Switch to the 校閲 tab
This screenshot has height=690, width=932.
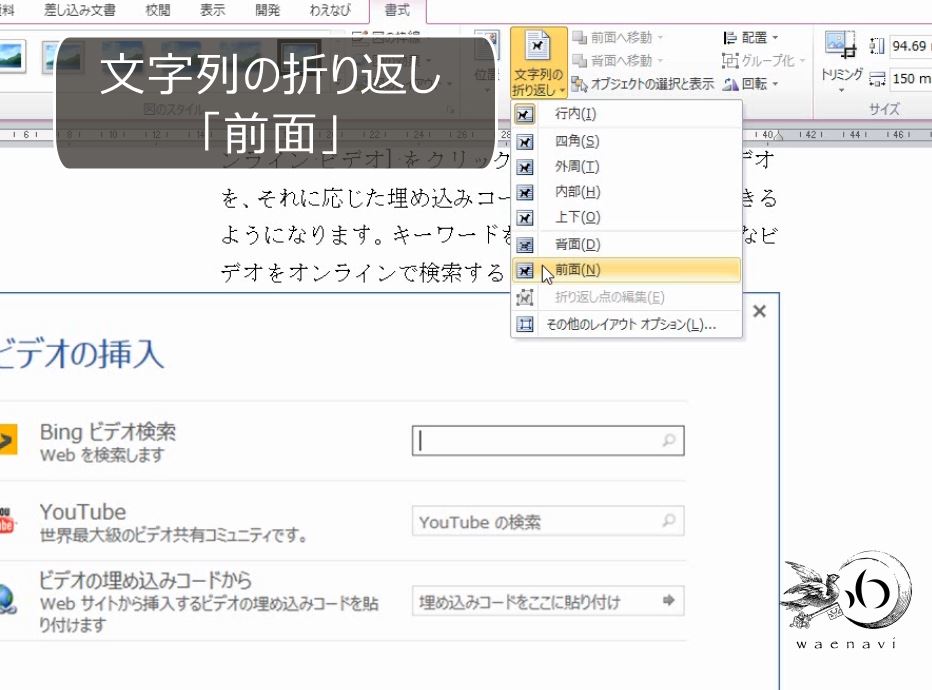158,10
